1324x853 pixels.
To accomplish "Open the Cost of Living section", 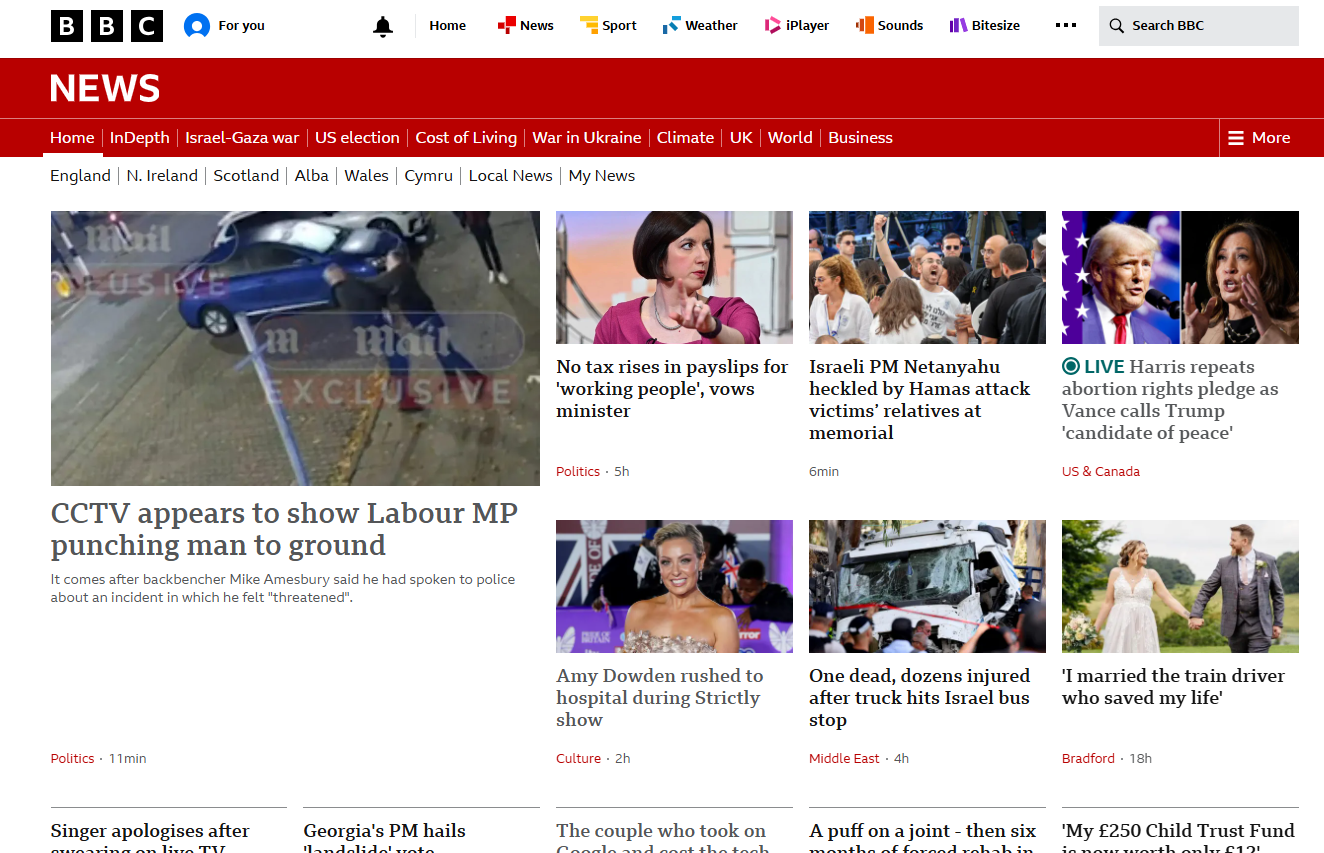I will click(466, 138).
